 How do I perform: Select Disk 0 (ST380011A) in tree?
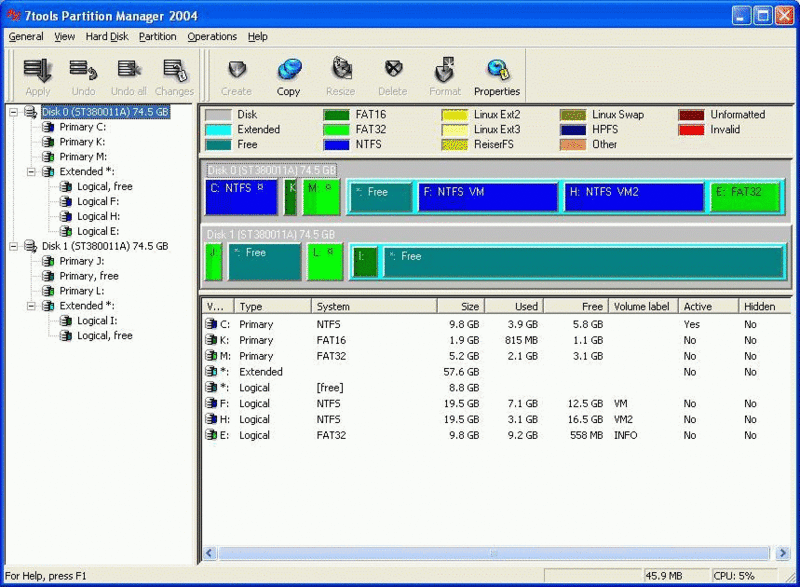pos(105,112)
